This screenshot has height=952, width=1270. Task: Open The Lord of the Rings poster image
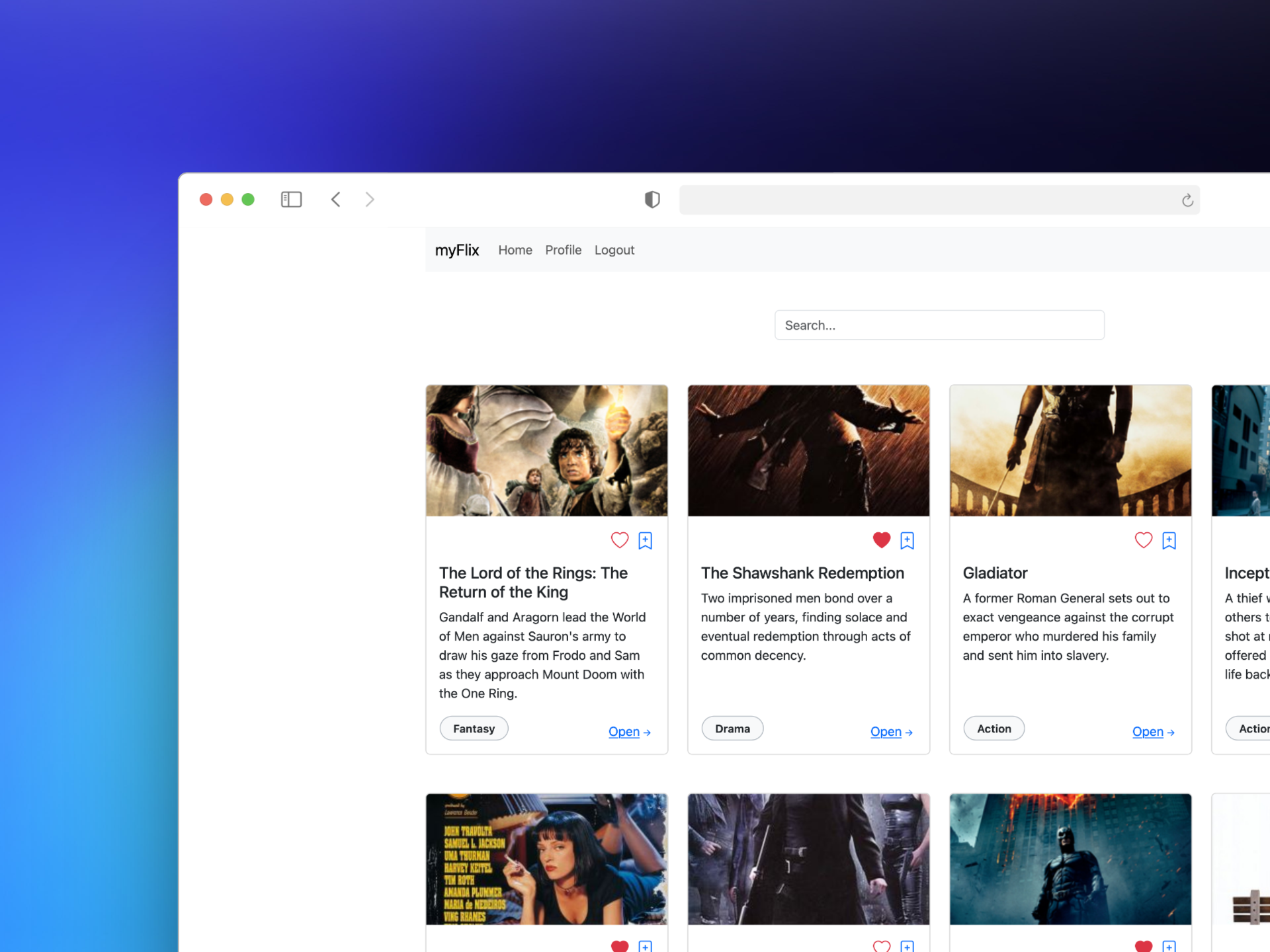(547, 451)
